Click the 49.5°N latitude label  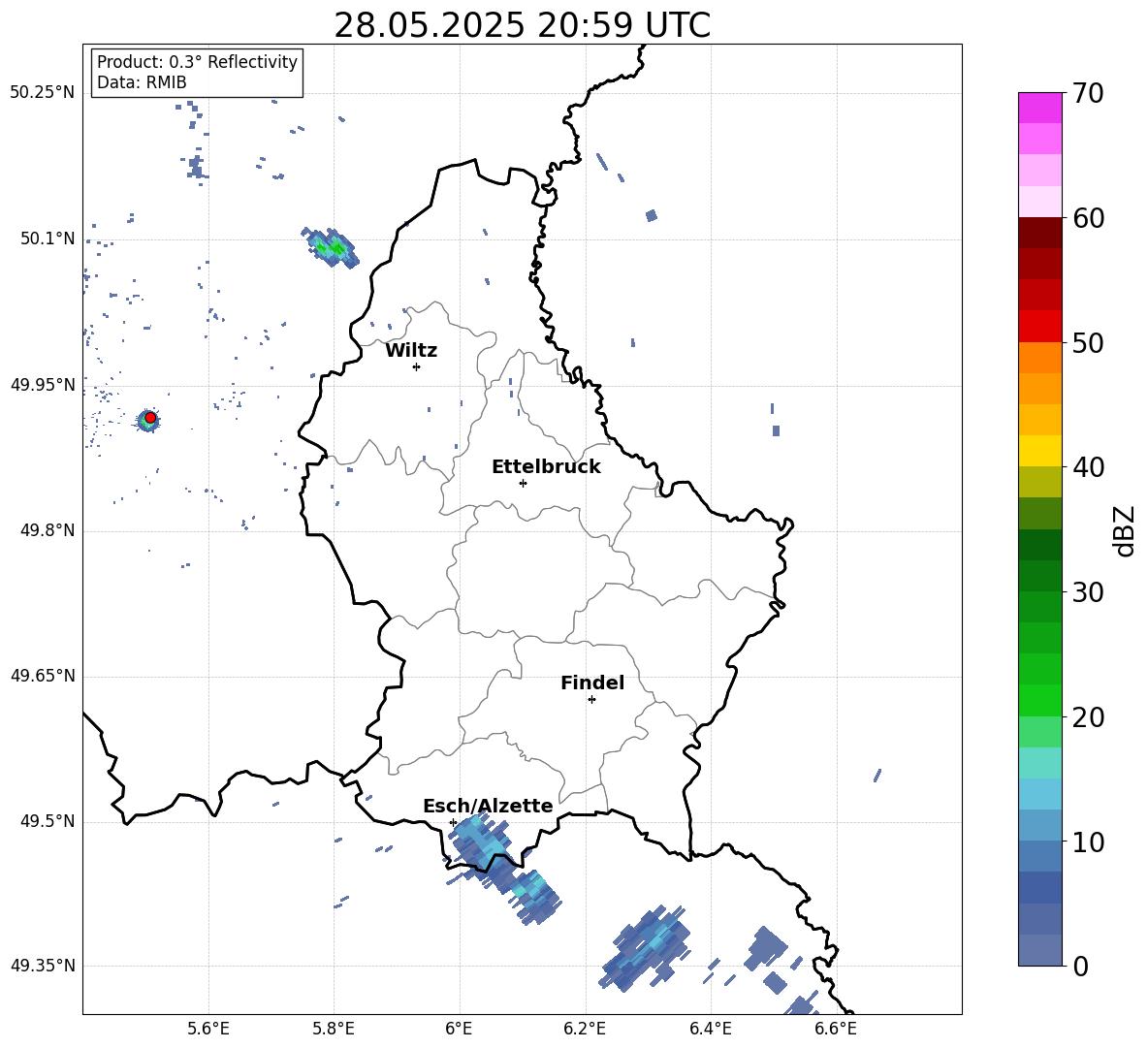point(48,822)
